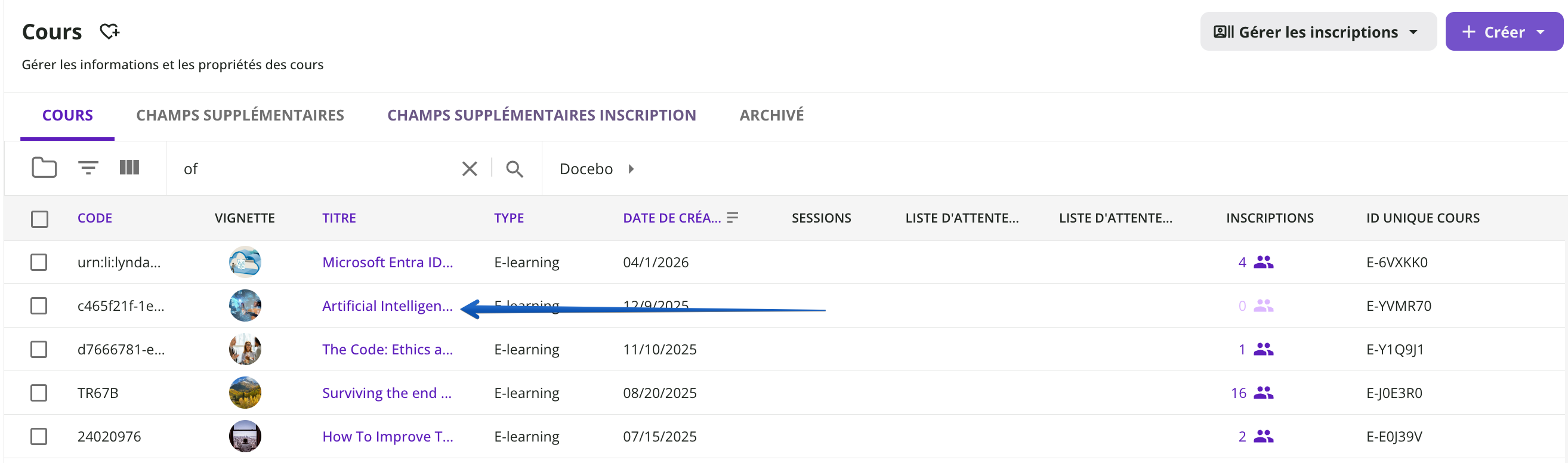Image resolution: width=1568 pixels, height=463 pixels.
Task: Click course ID E-J0E3R0
Action: [1394, 393]
